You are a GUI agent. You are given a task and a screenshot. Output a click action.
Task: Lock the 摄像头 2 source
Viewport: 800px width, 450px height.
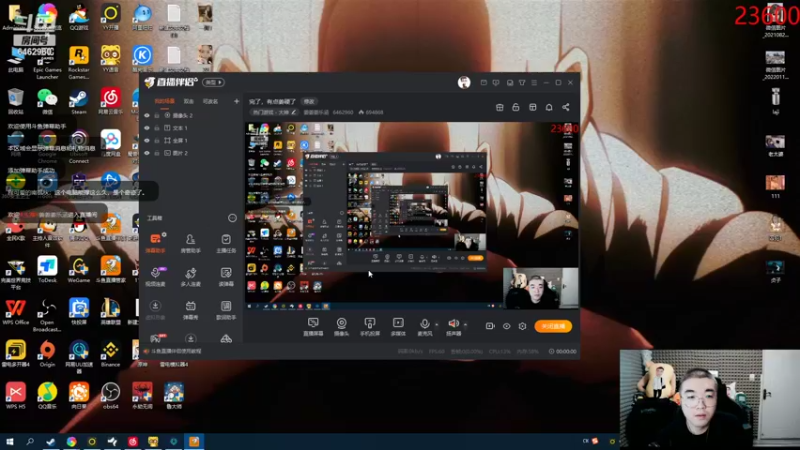coord(157,115)
